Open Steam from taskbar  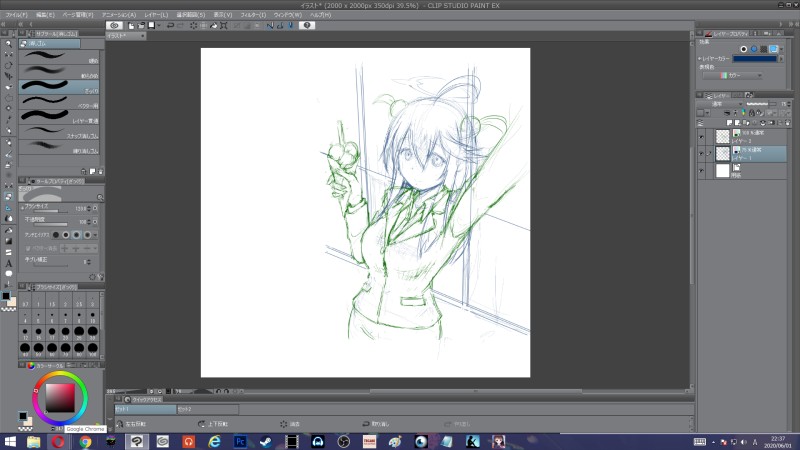pos(266,441)
